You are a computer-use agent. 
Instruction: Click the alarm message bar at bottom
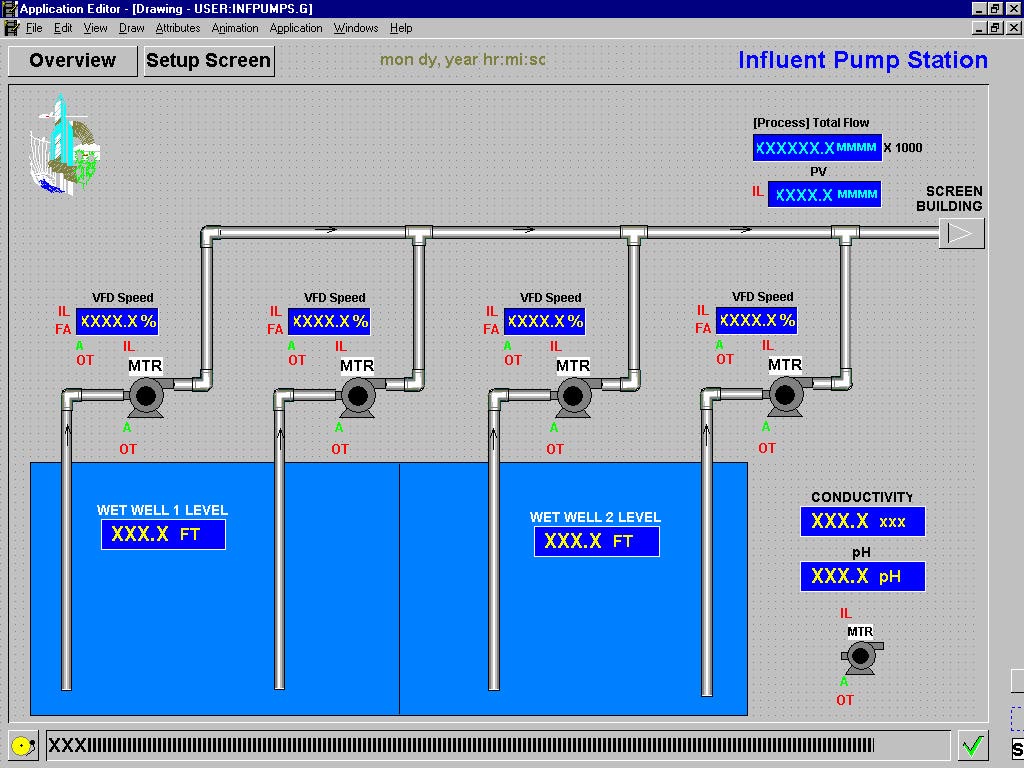pos(498,745)
